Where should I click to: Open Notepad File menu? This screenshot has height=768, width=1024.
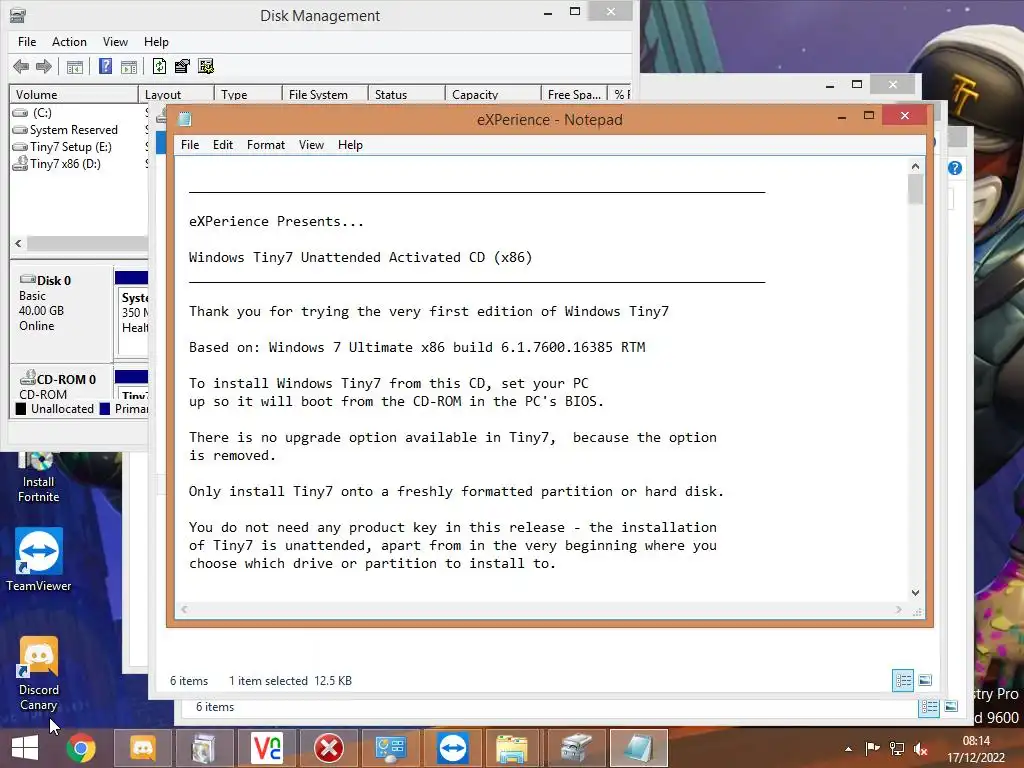pyautogui.click(x=190, y=145)
